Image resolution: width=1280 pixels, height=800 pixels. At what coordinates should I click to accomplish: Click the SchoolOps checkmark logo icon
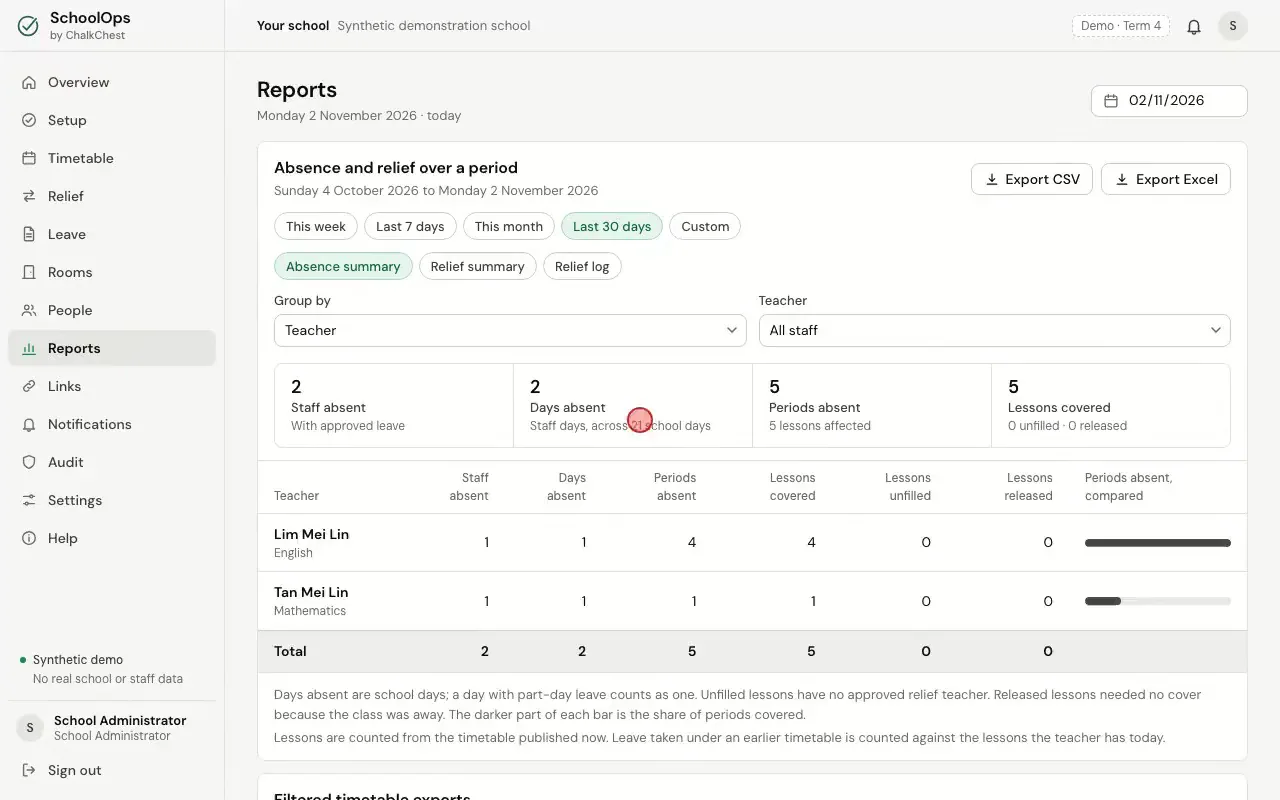coord(28,26)
